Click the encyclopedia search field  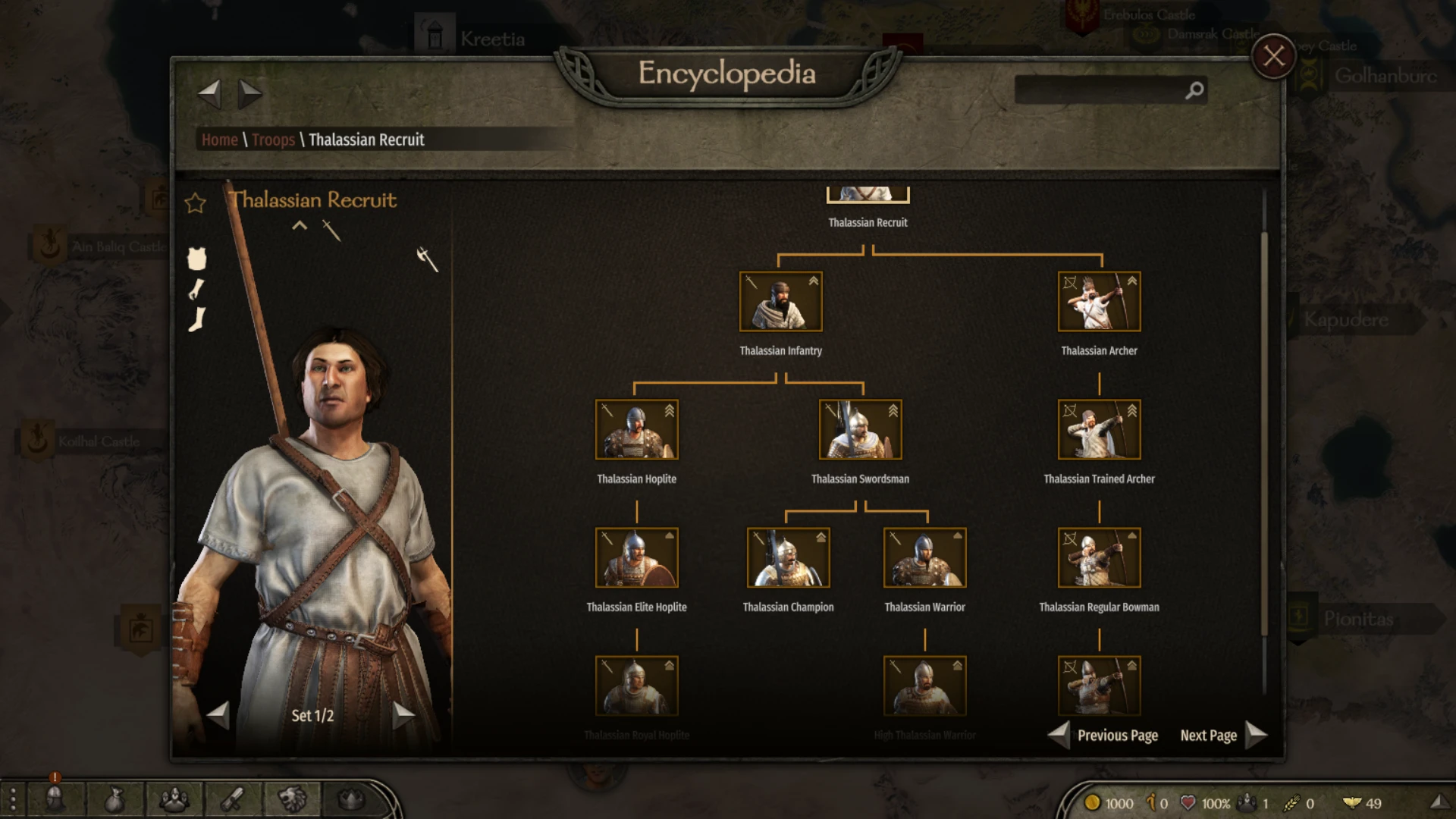click(x=1100, y=90)
